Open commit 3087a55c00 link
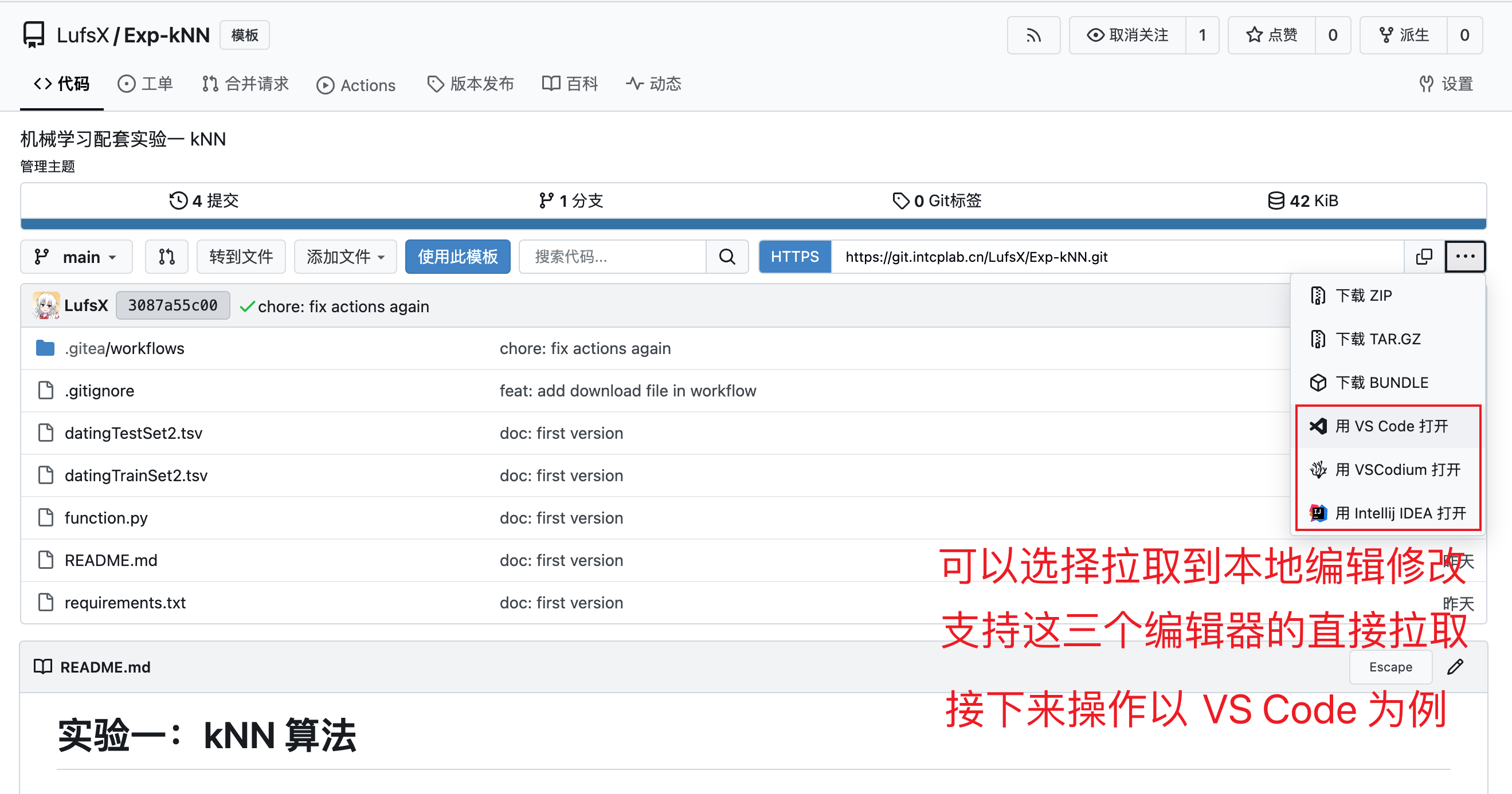1512x794 pixels. [173, 305]
